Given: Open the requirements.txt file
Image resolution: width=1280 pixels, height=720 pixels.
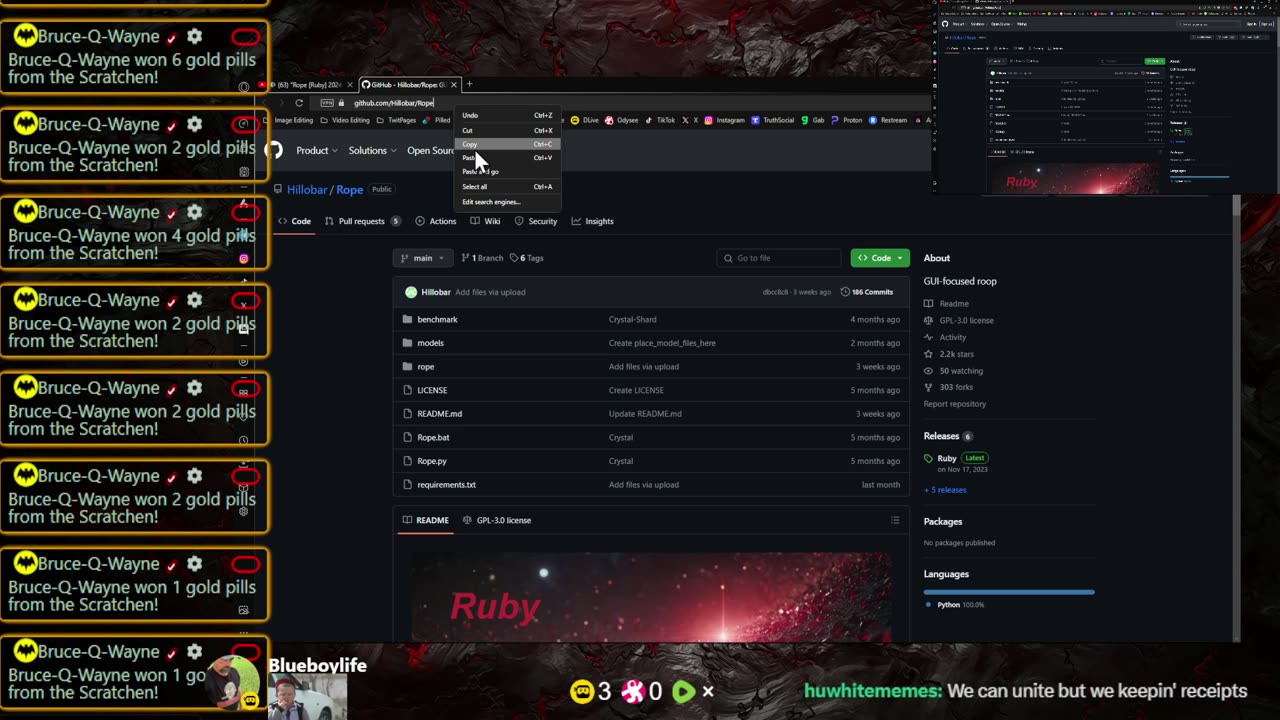Looking at the screenshot, I should click(x=446, y=485).
